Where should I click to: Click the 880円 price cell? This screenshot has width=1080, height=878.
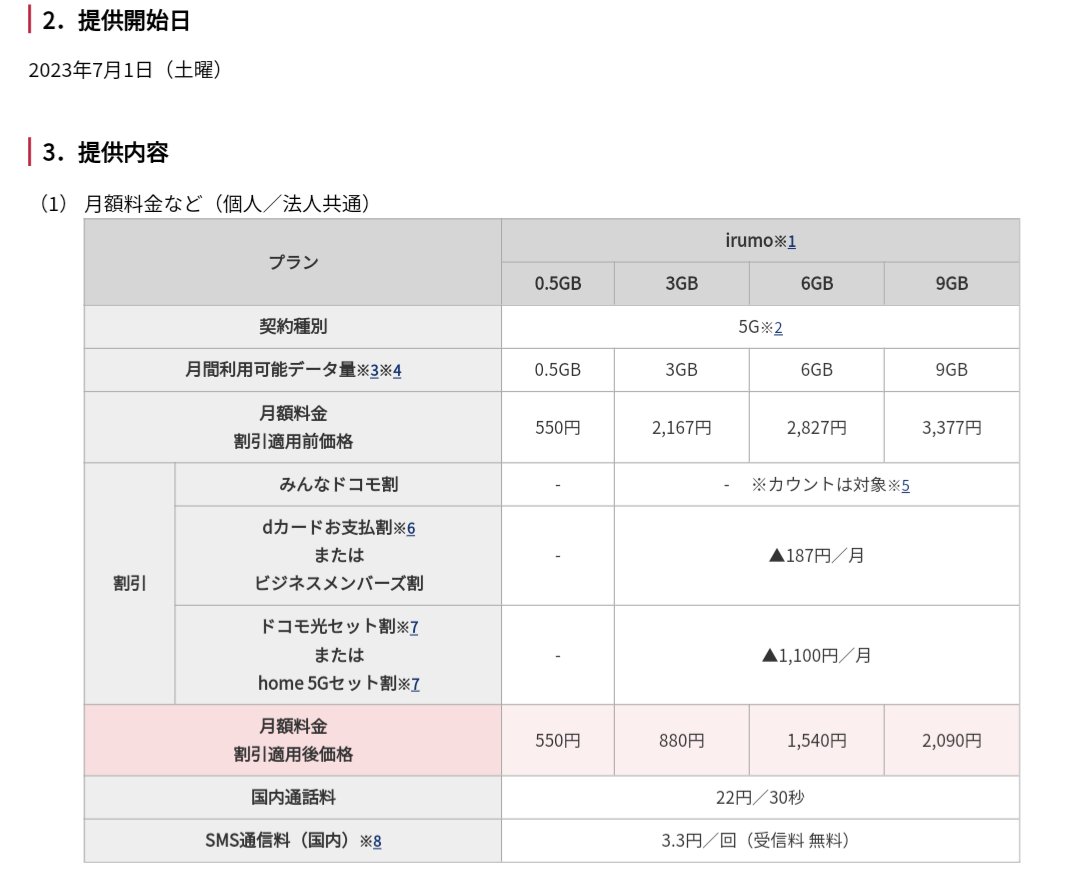(682, 741)
